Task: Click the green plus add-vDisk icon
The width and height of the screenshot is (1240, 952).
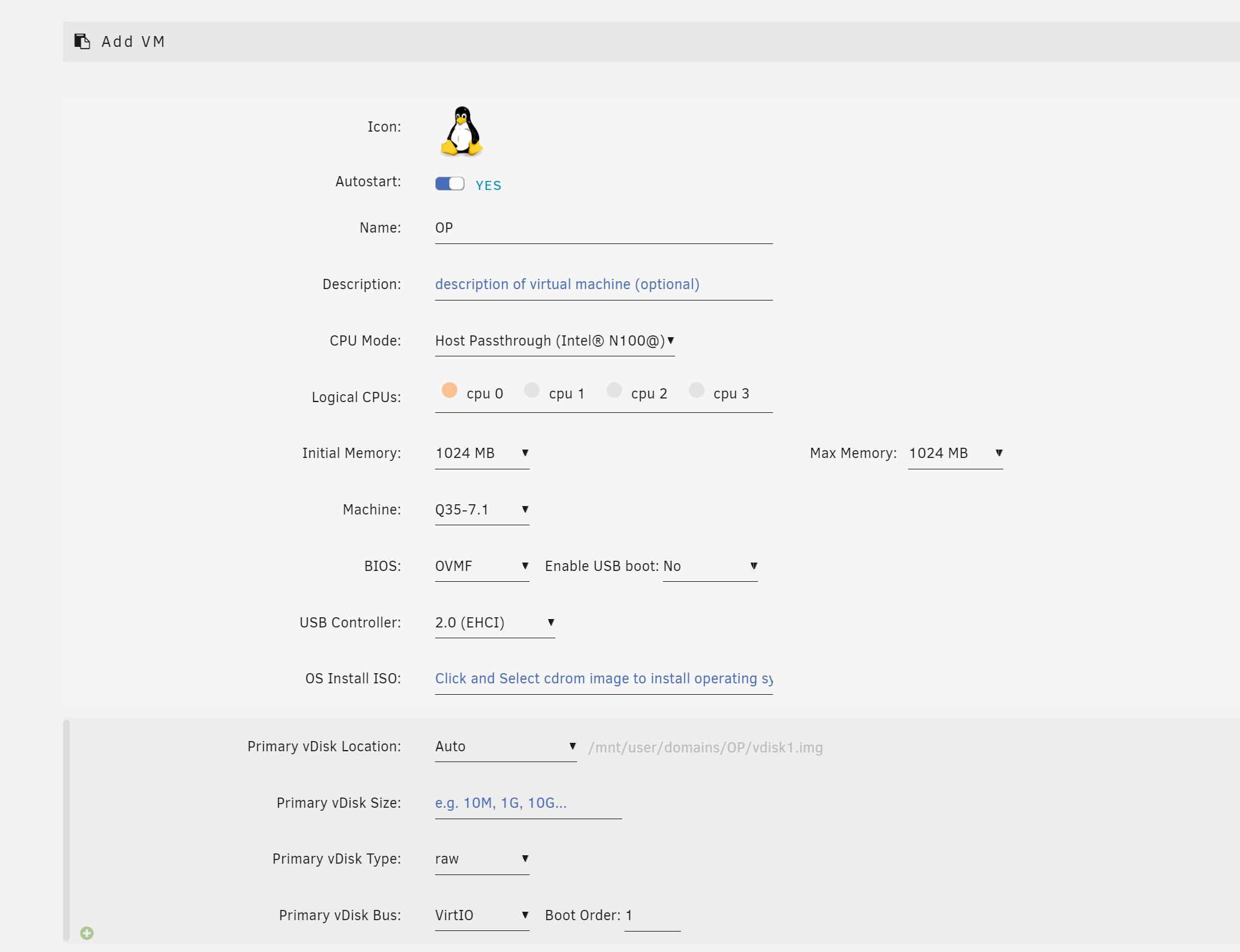Action: point(87,933)
